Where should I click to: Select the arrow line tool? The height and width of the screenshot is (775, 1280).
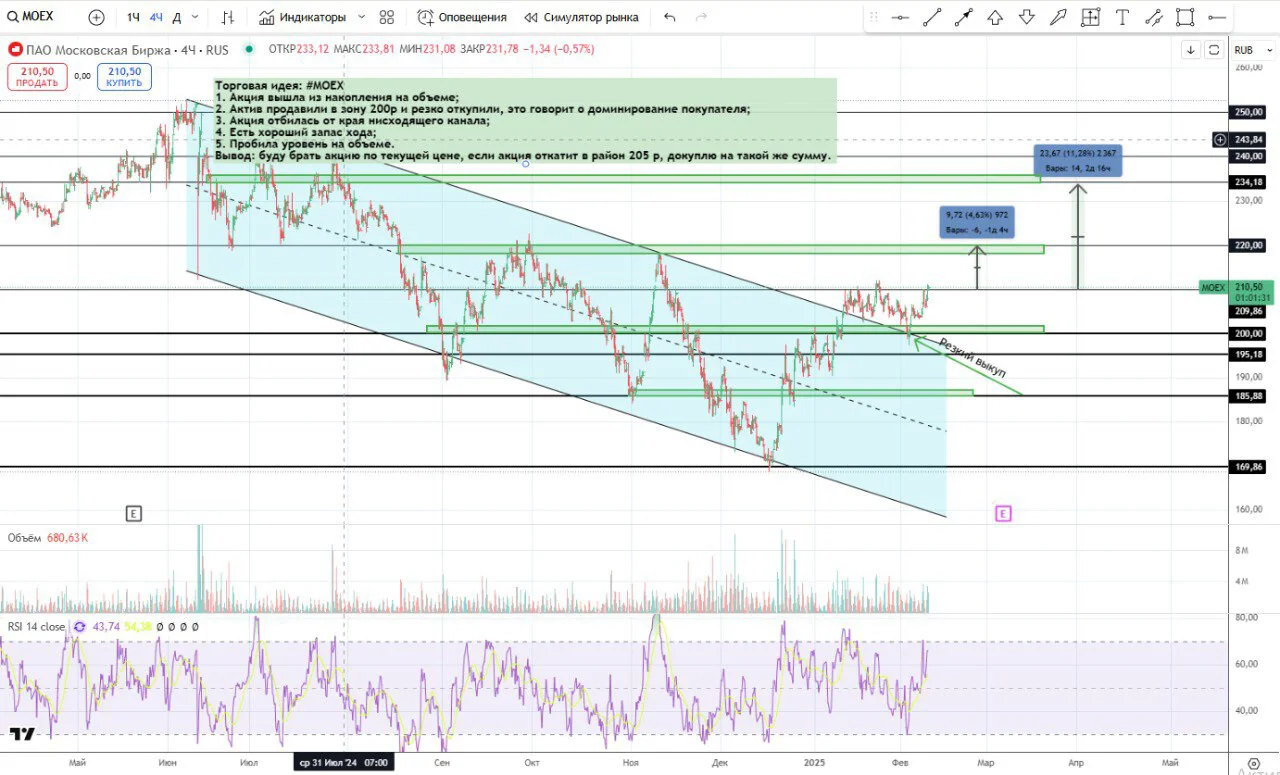tap(964, 17)
